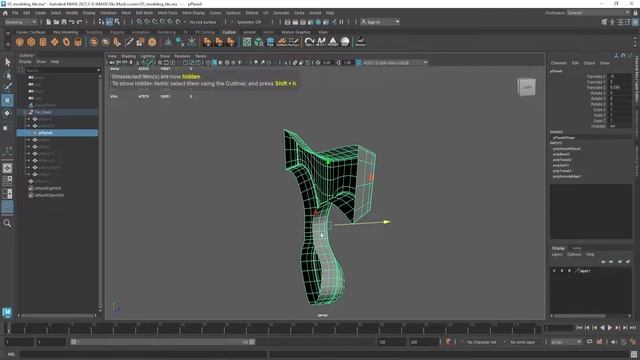Toggle layer1 playback P box
The image size is (640, 360).
(x=562, y=271)
